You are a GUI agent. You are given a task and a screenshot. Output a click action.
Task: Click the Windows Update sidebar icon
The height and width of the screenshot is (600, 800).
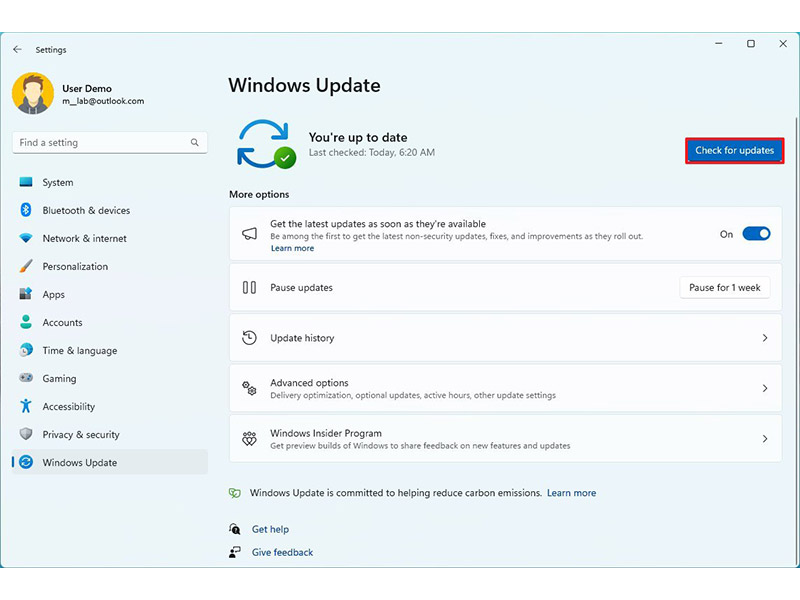(x=26, y=462)
